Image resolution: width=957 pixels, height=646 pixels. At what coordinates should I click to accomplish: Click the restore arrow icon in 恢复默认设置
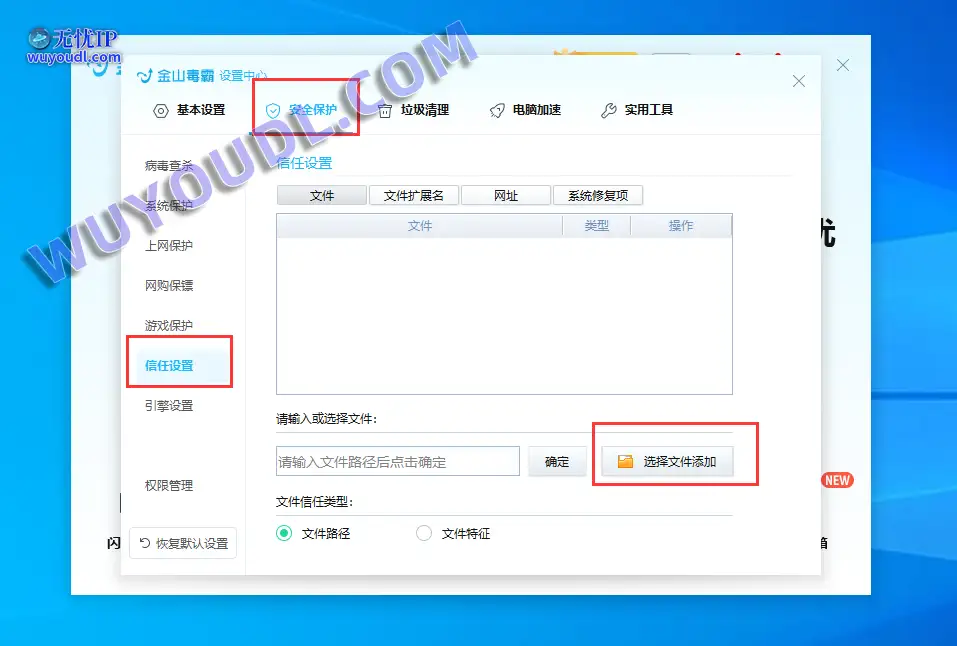(145, 544)
